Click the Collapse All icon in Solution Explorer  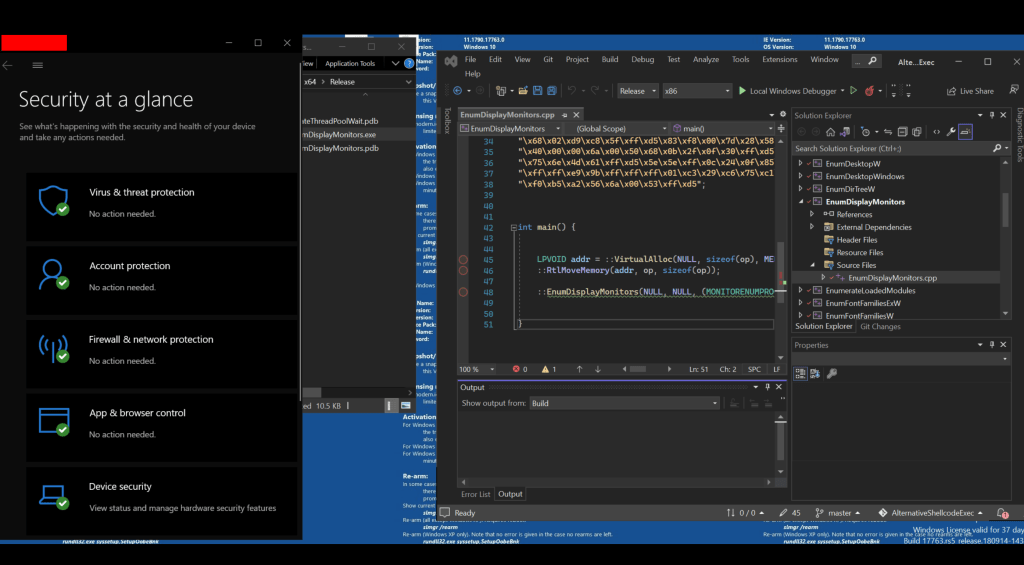[x=902, y=131]
